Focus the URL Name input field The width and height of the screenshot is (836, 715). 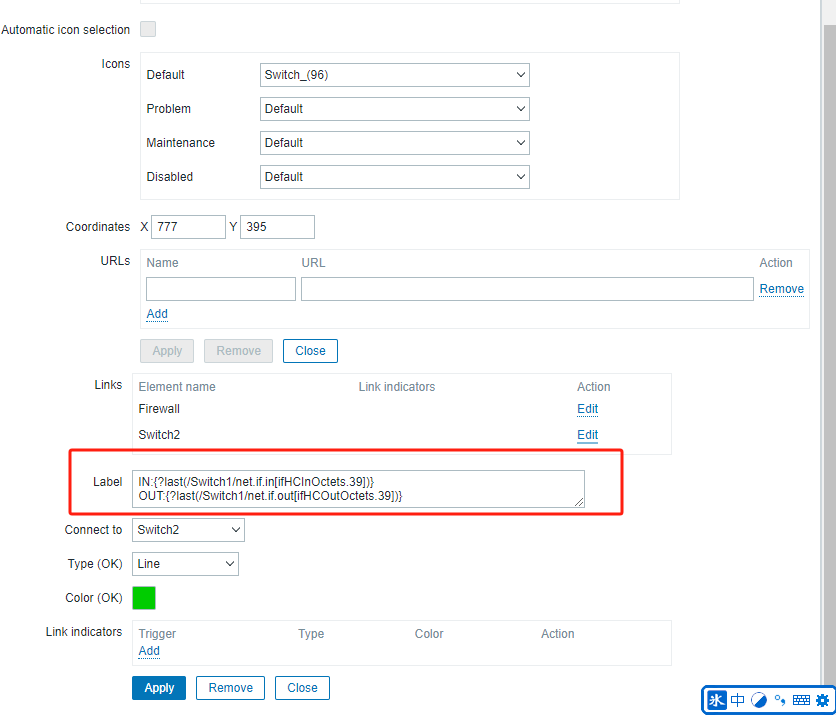pyautogui.click(x=221, y=289)
